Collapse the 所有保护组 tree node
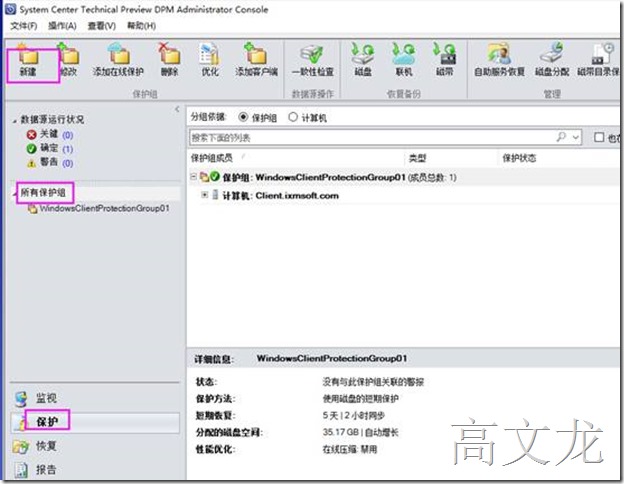 pos(15,193)
